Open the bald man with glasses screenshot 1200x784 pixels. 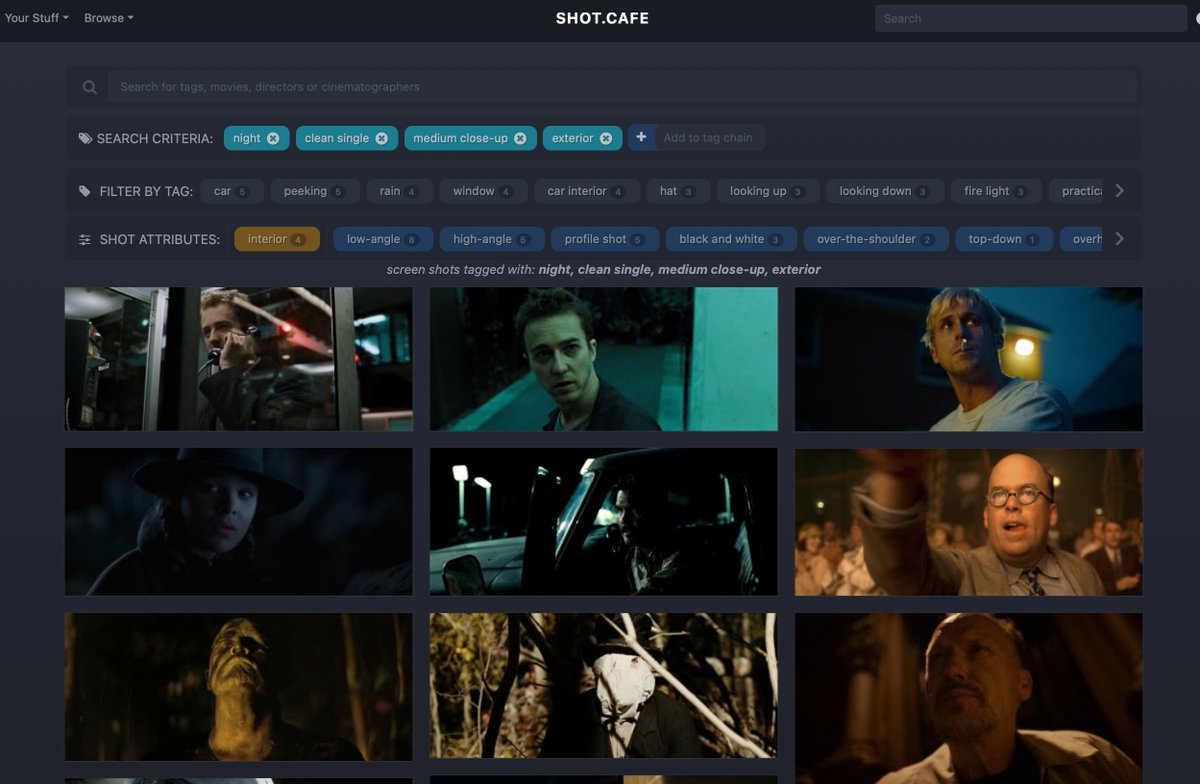[x=969, y=521]
